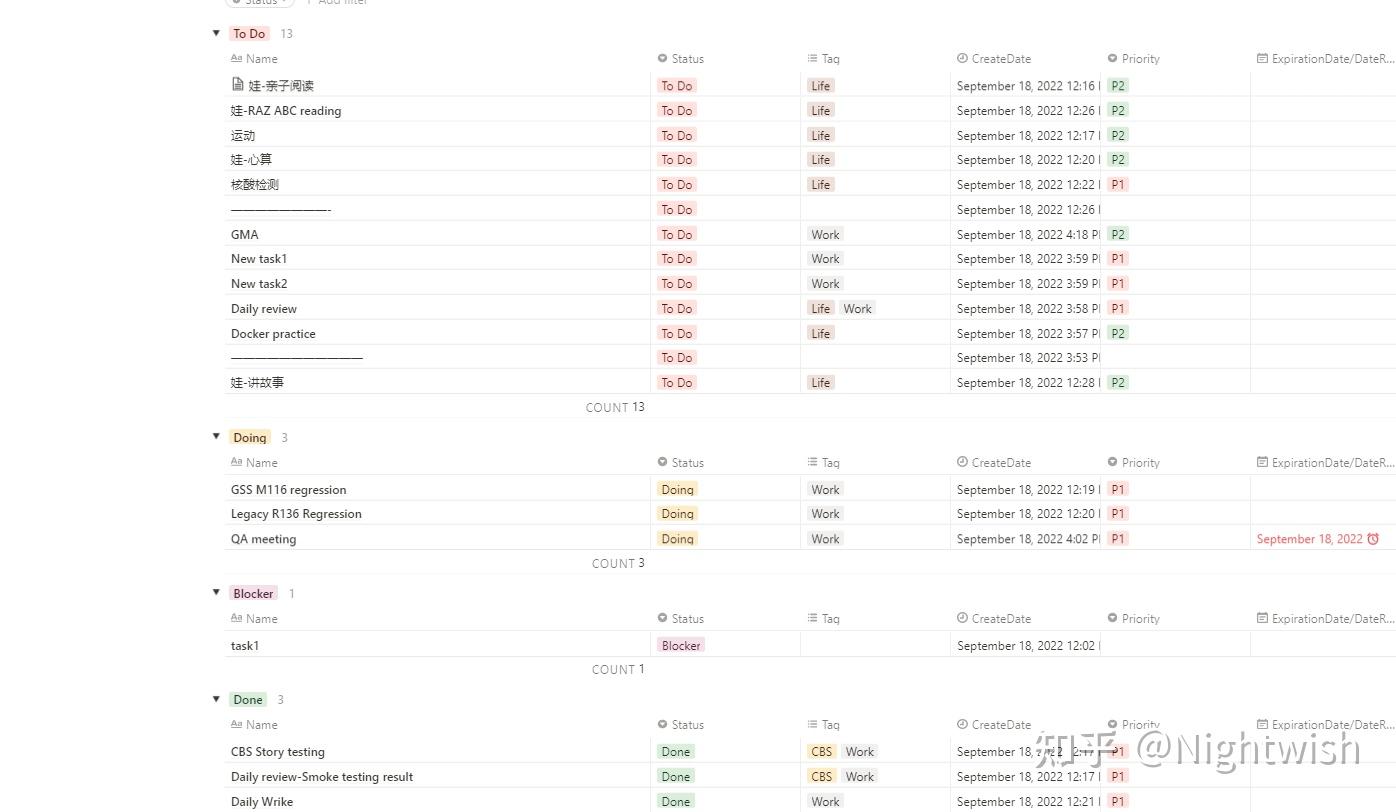Click the Doing status tag of GSS M116 regression
The height and width of the screenshot is (812, 1396).
pyautogui.click(x=677, y=490)
